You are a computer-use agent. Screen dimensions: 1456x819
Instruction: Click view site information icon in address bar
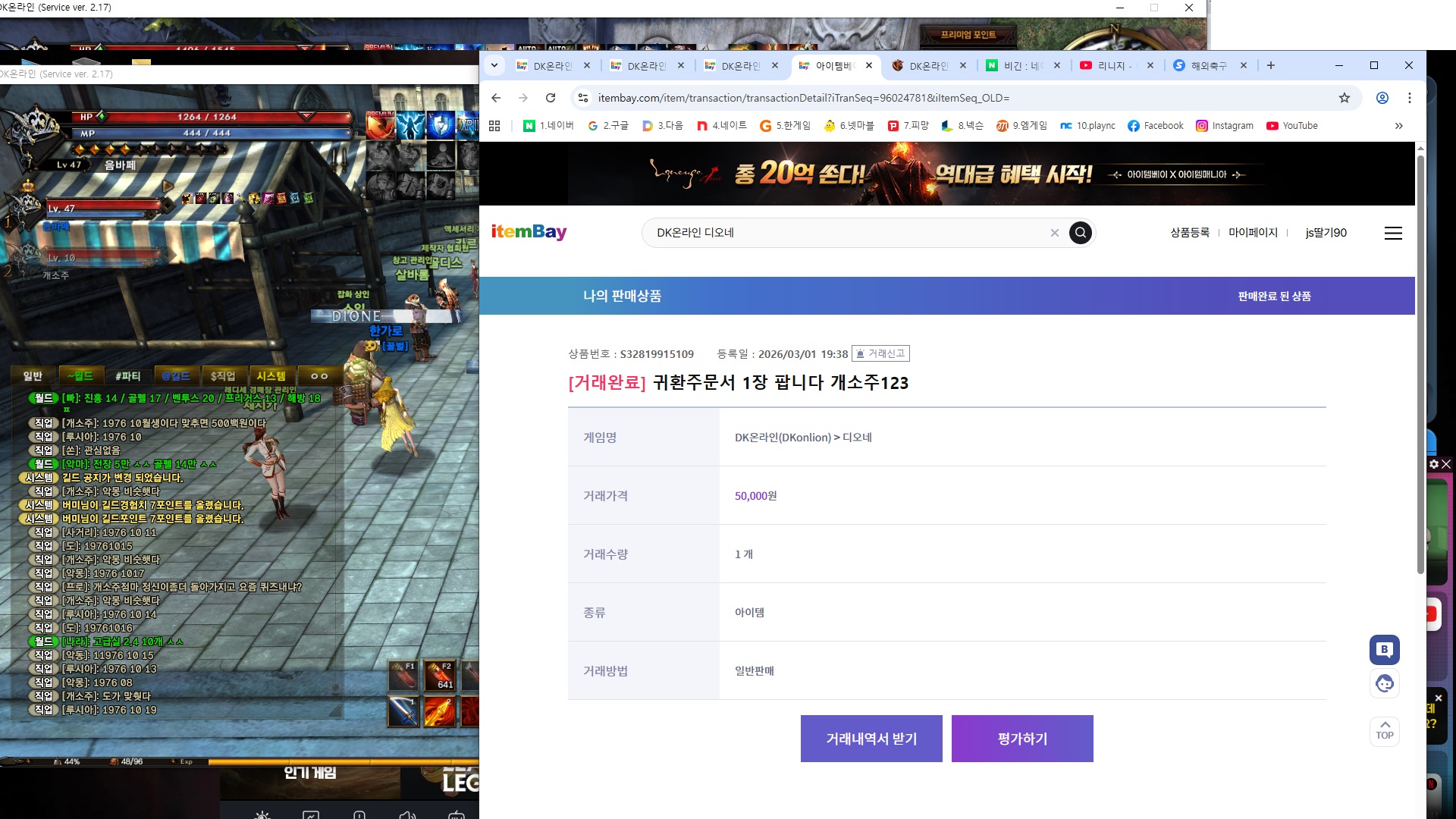[582, 98]
